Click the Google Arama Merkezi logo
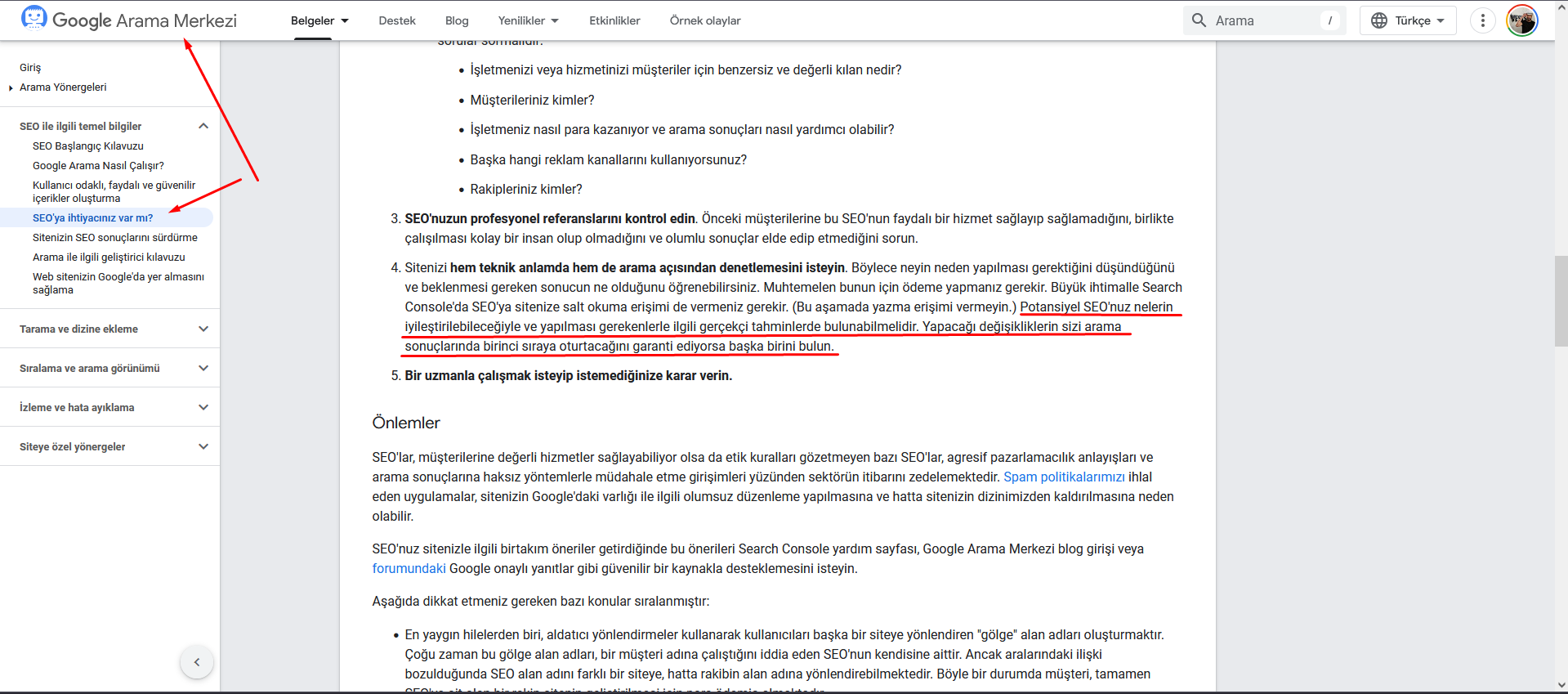 129,20
